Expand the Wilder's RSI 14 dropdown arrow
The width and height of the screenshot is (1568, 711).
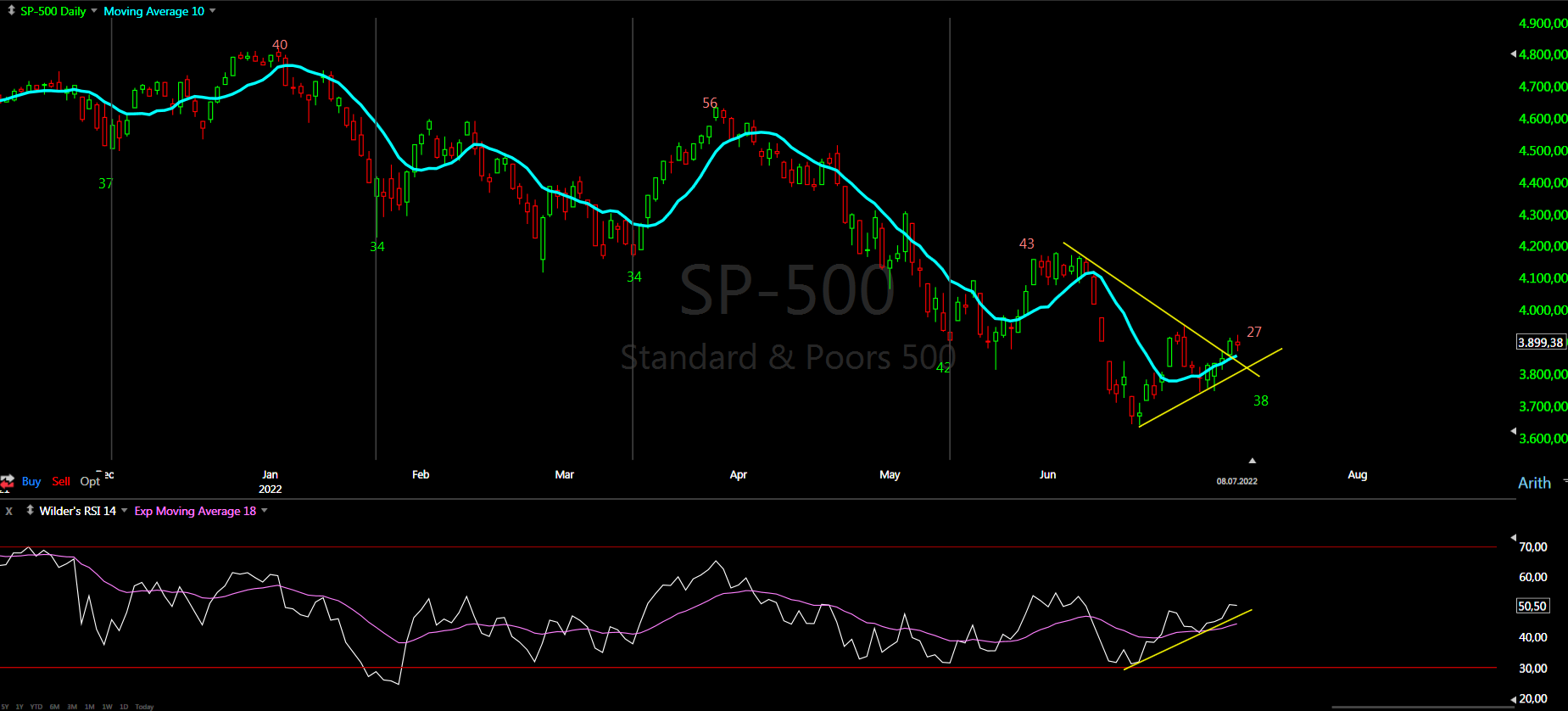tap(124, 510)
